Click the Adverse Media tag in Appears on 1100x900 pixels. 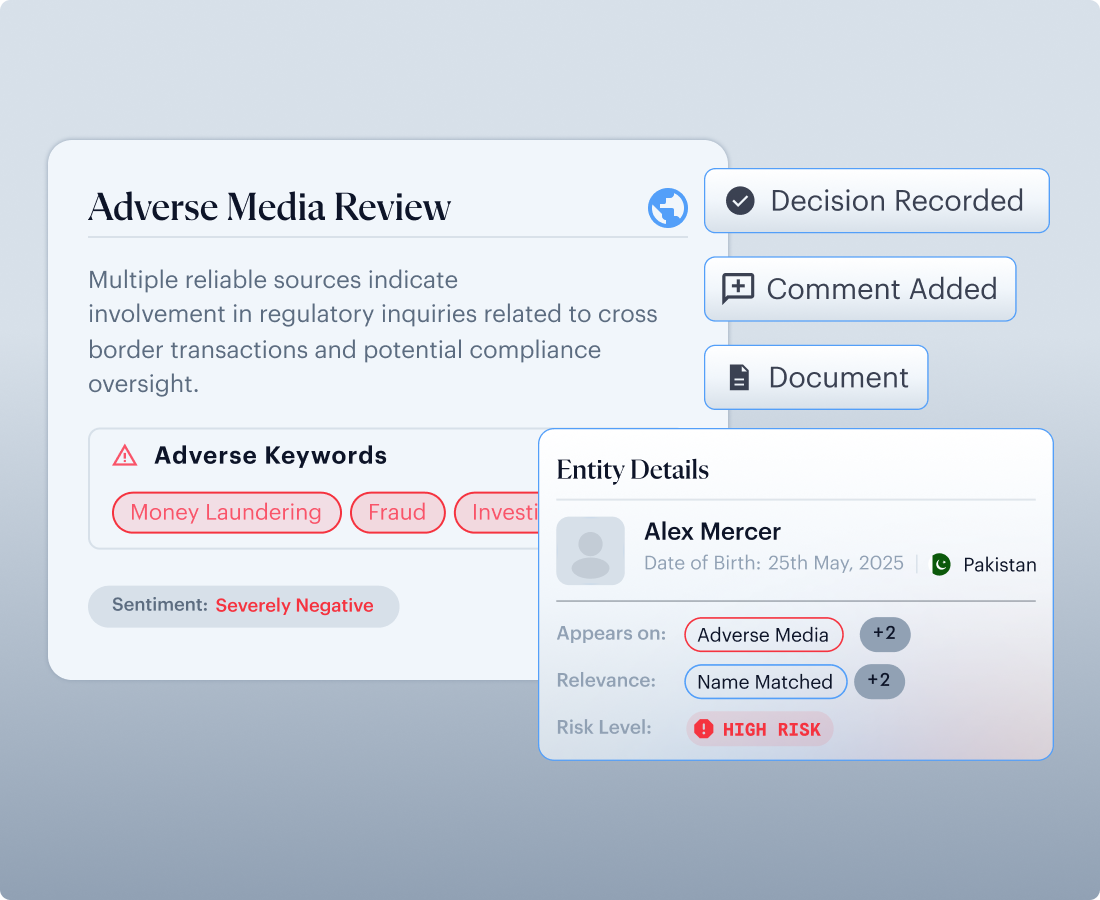pyautogui.click(x=763, y=635)
